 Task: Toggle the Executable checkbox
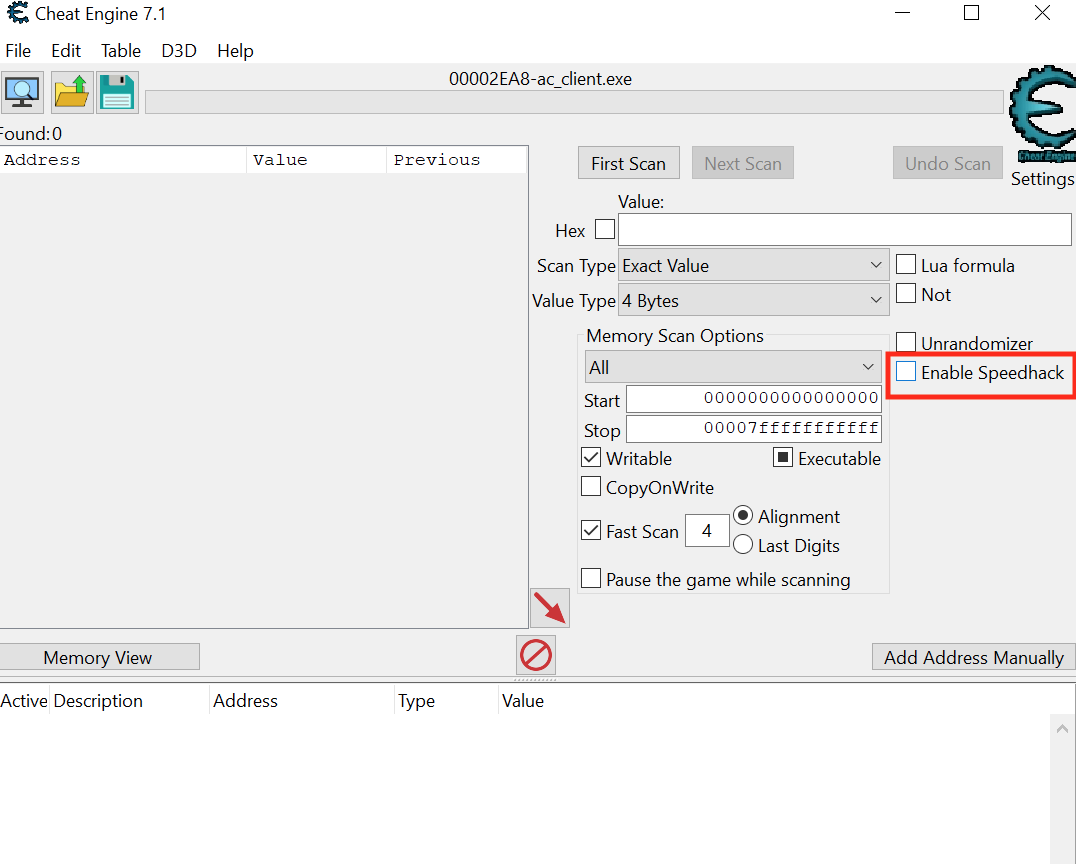(783, 457)
